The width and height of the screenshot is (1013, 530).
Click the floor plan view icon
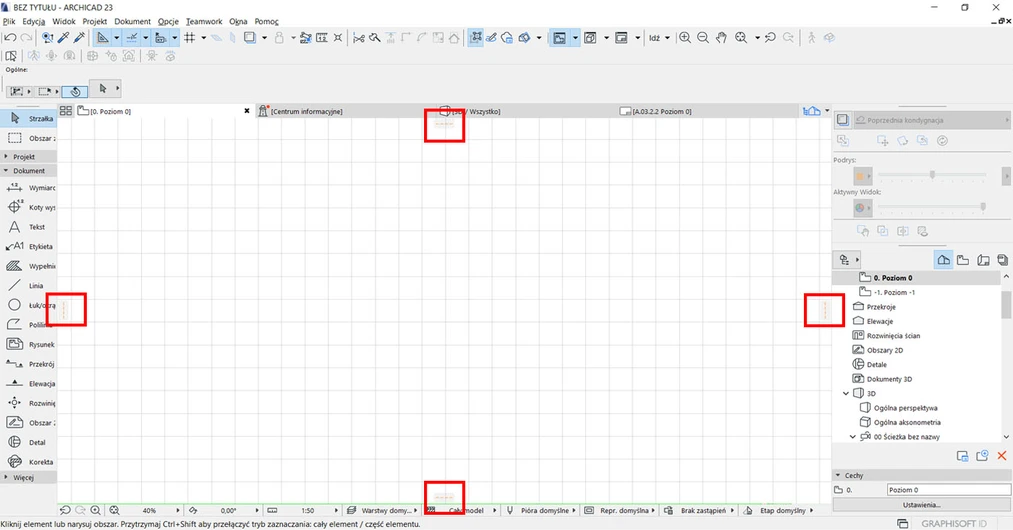click(x=559, y=37)
